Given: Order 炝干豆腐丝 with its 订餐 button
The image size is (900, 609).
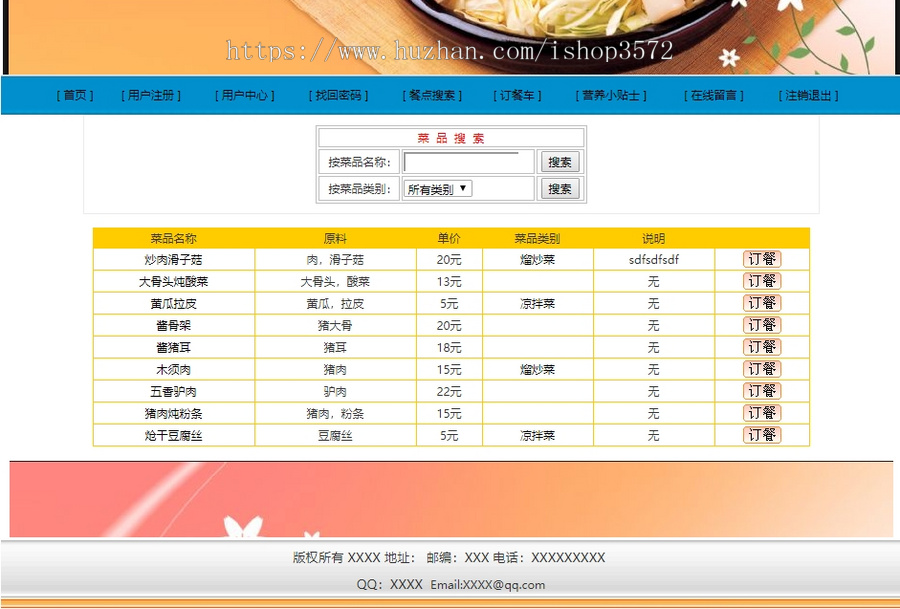Looking at the screenshot, I should point(762,435).
